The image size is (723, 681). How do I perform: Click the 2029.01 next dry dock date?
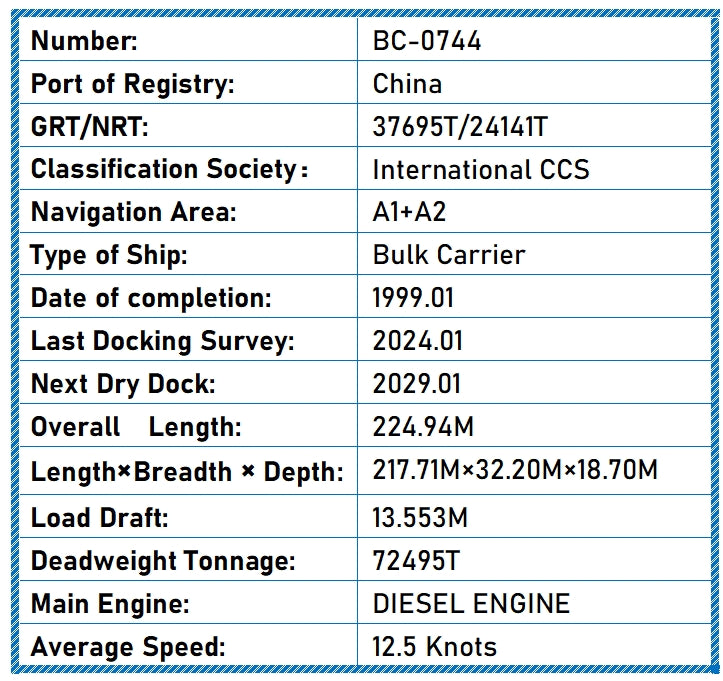coord(418,384)
